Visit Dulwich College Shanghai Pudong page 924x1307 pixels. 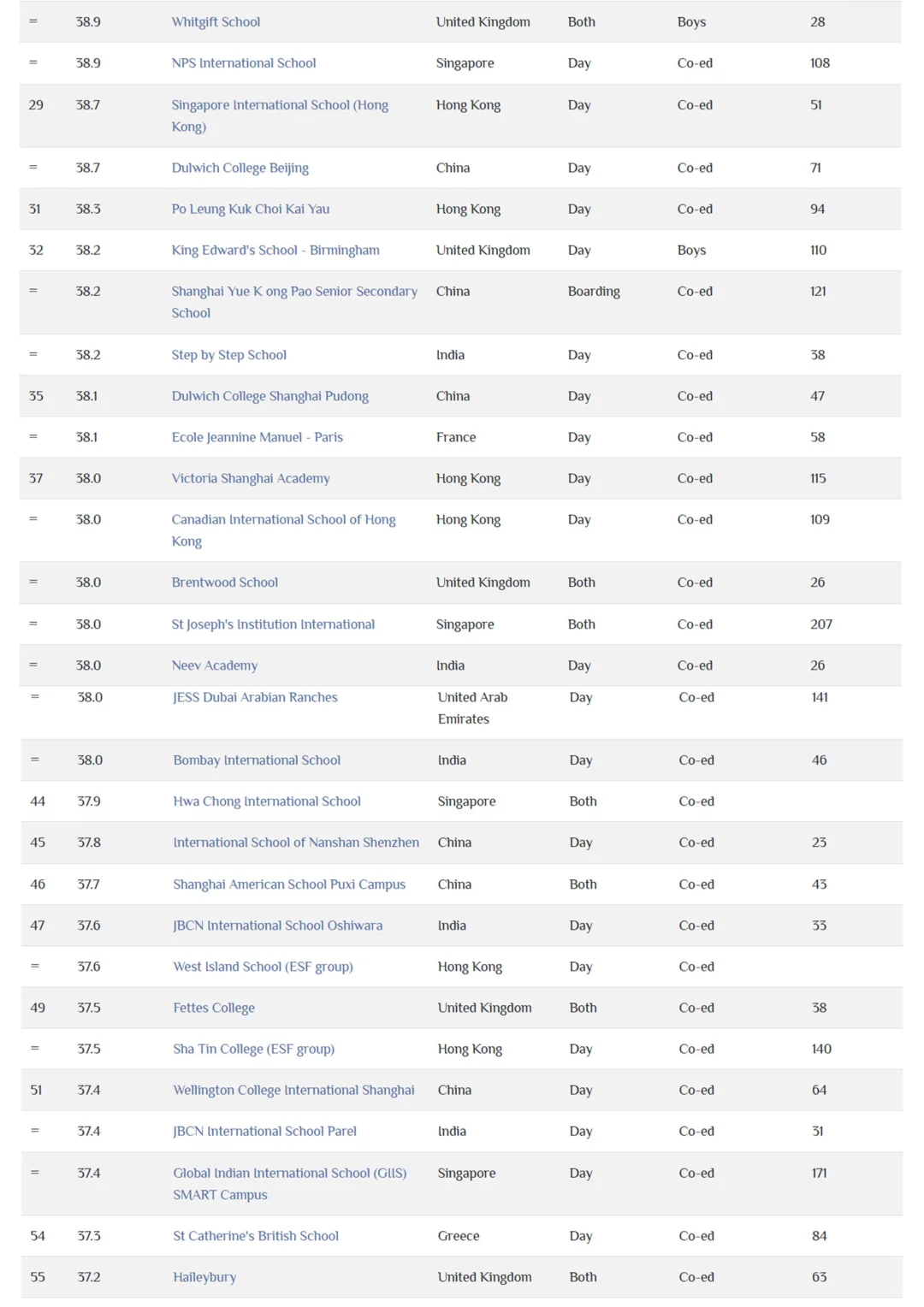pyautogui.click(x=269, y=397)
